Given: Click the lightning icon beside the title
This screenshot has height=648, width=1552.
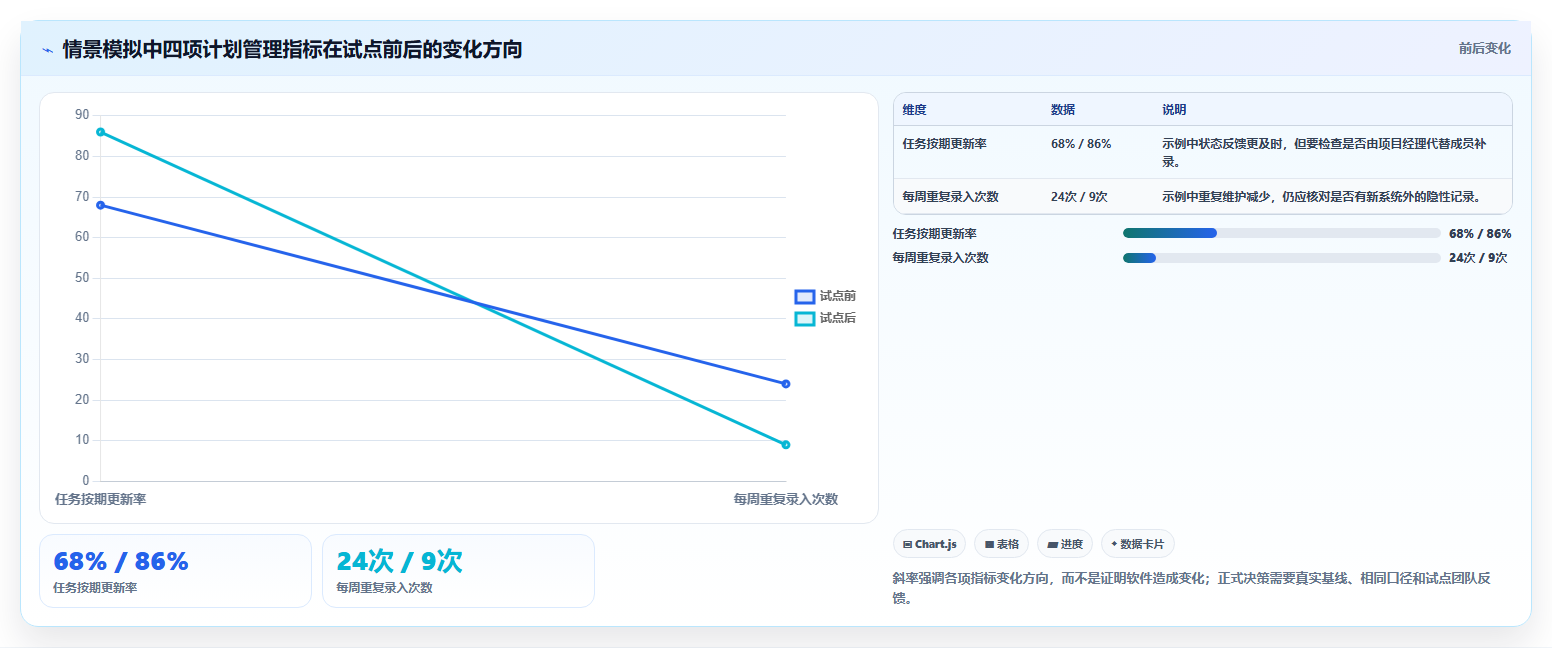Looking at the screenshot, I should (x=47, y=50).
